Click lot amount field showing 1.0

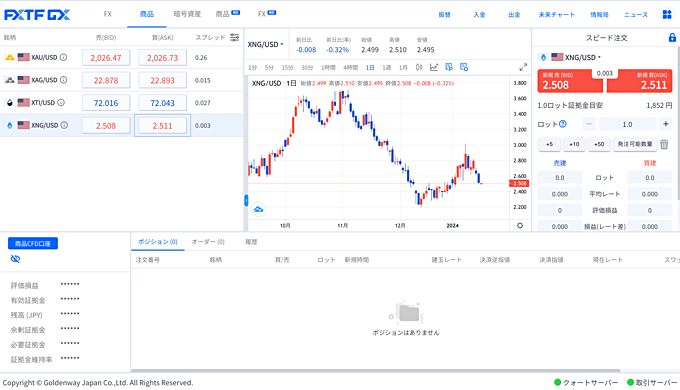[627, 124]
